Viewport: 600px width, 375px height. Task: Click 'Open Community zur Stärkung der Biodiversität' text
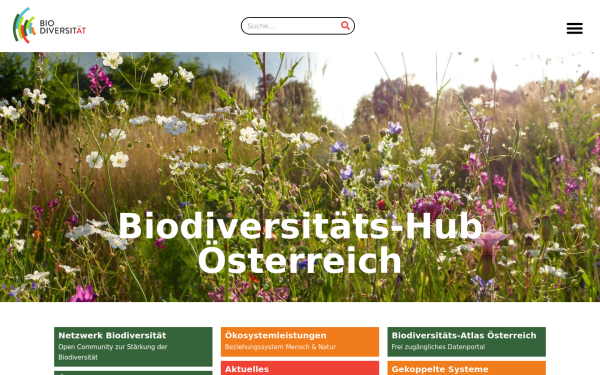coord(113,352)
